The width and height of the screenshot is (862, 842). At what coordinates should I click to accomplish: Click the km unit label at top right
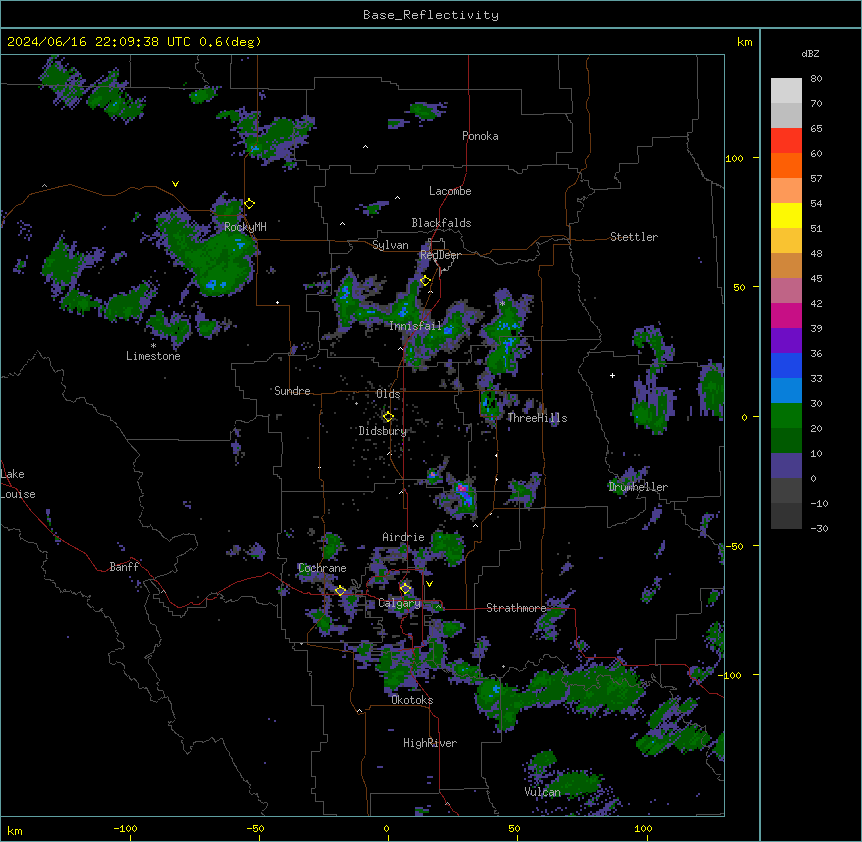point(744,42)
